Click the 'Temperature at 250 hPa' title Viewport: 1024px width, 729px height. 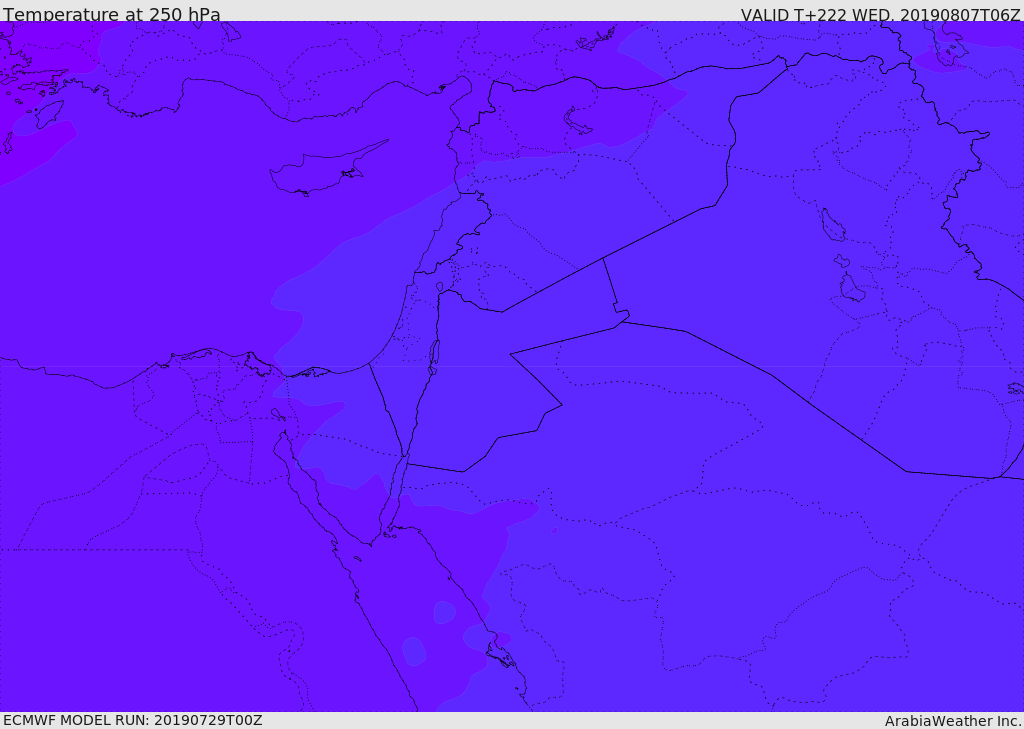click(112, 14)
